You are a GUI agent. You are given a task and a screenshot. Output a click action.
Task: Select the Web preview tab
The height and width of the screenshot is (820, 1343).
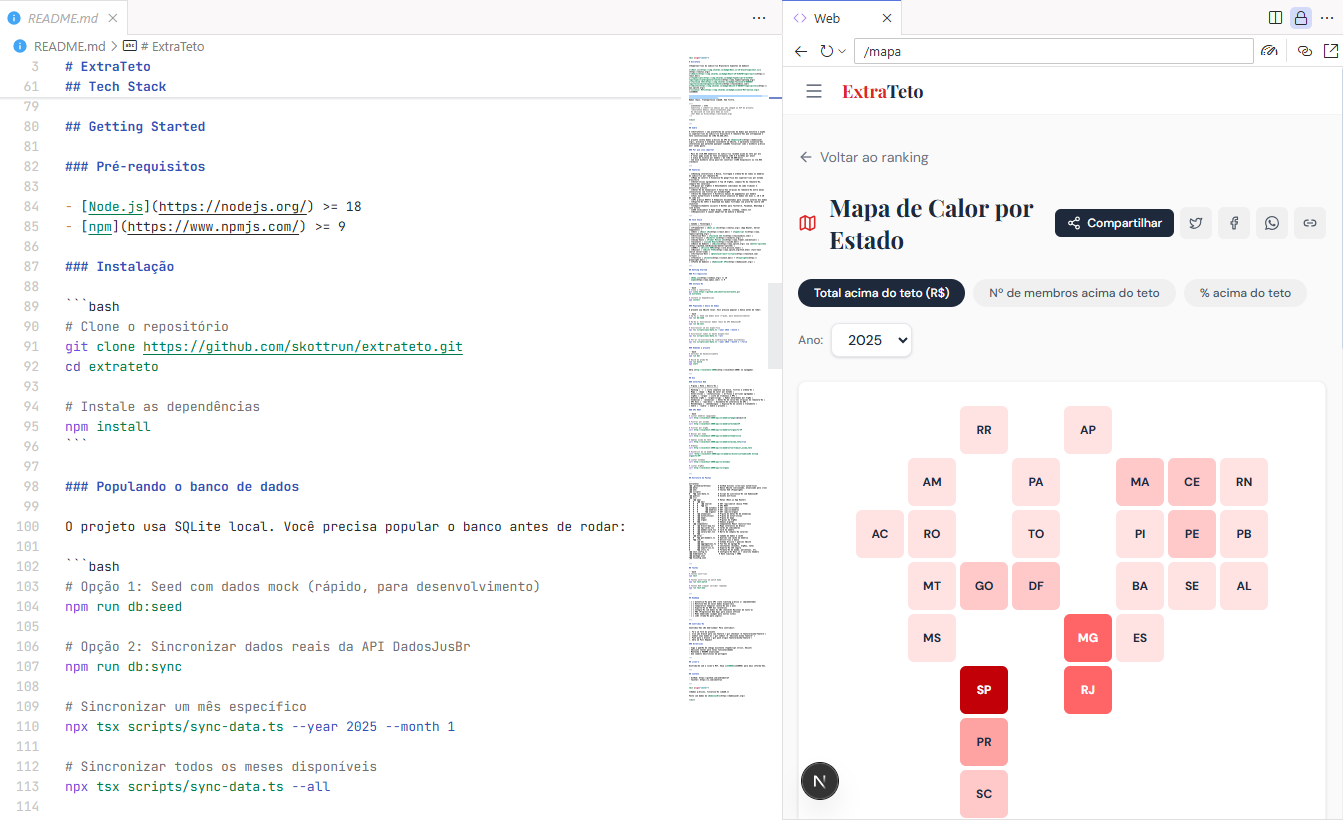pyautogui.click(x=826, y=18)
